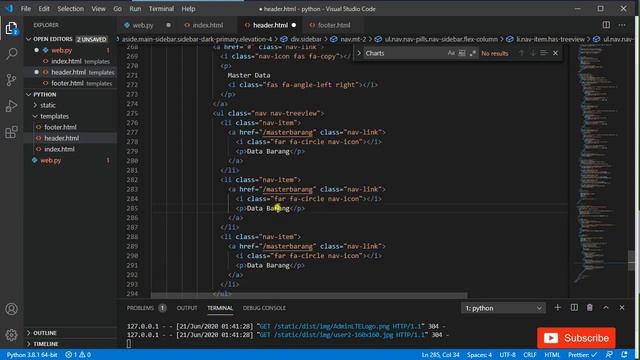Open the Manage gear icon
This screenshot has width=640, height=360.
[x=11, y=335]
